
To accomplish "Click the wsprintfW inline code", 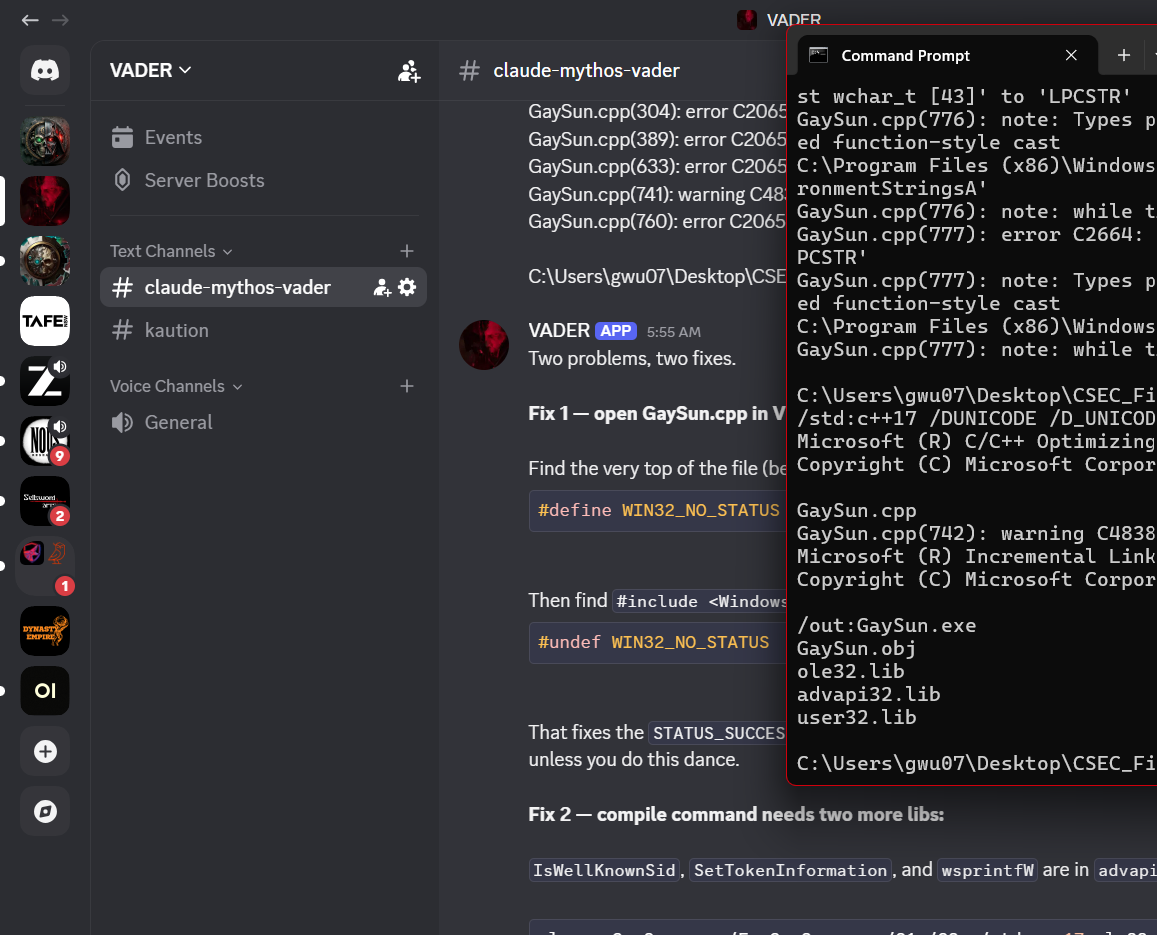I will (987, 871).
